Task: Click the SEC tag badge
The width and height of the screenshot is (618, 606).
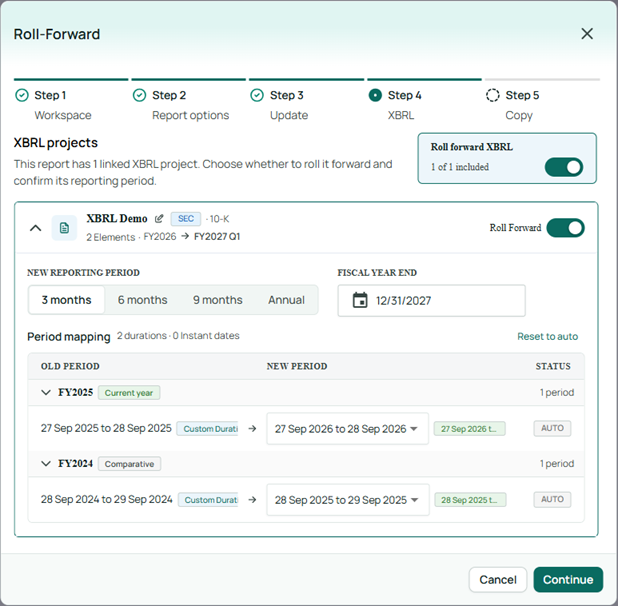Action: pyautogui.click(x=186, y=219)
